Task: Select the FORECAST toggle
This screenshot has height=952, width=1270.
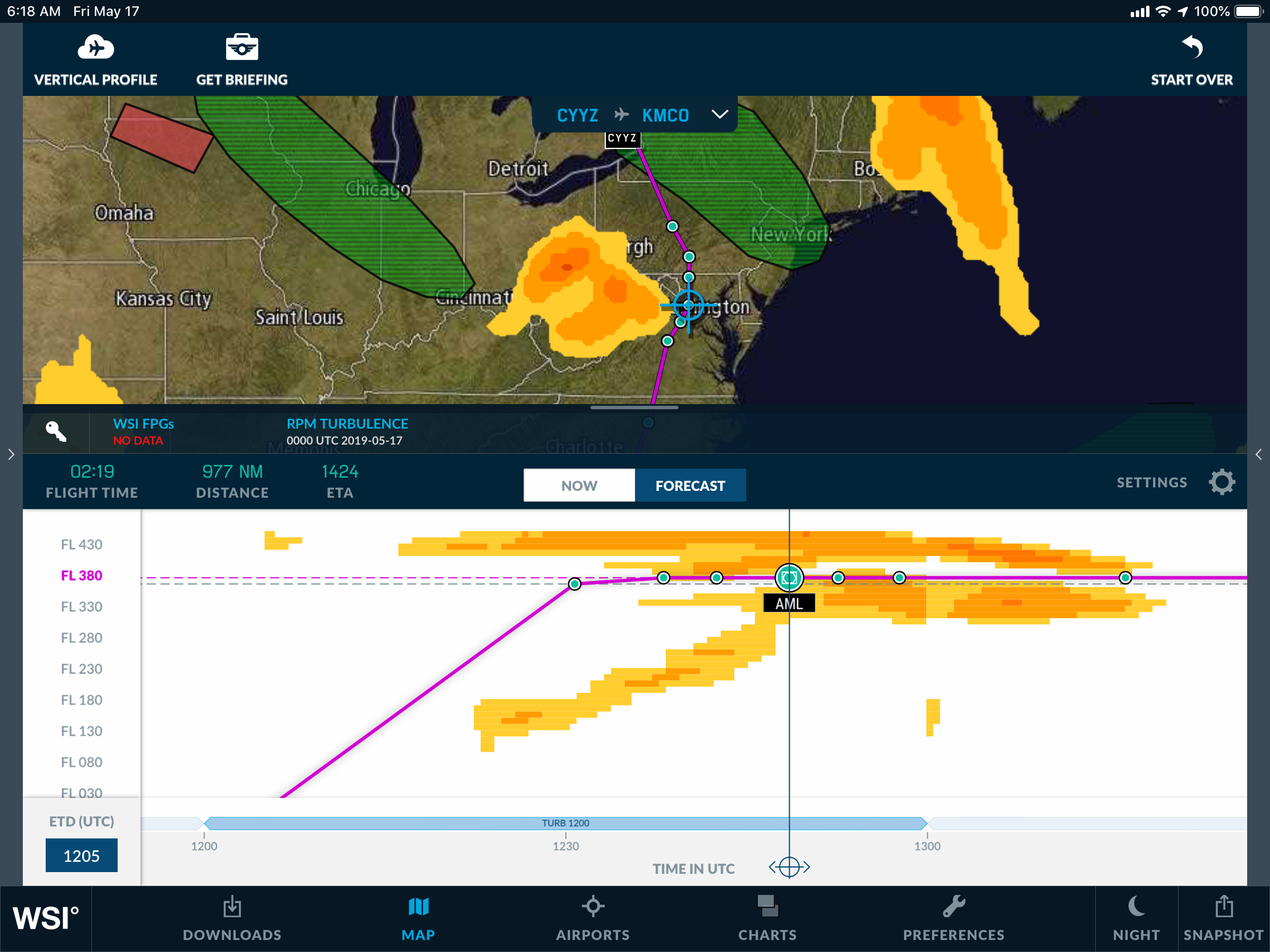Action: tap(690, 486)
